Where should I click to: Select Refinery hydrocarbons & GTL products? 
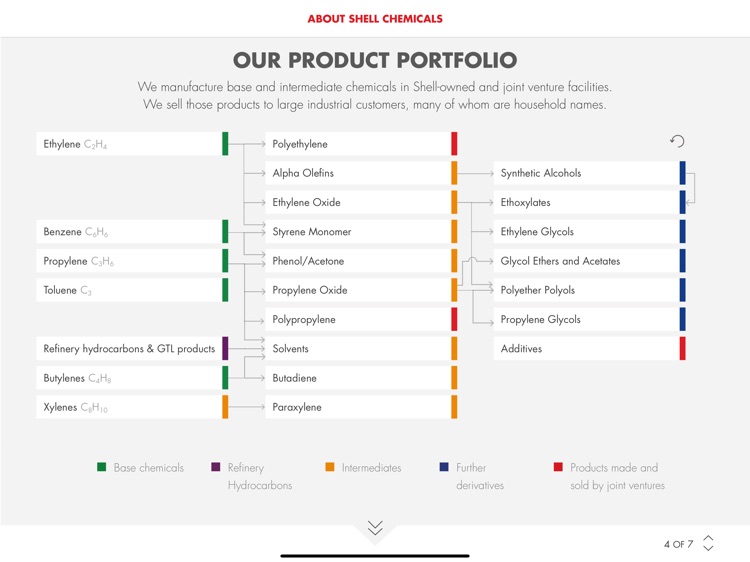(x=130, y=349)
